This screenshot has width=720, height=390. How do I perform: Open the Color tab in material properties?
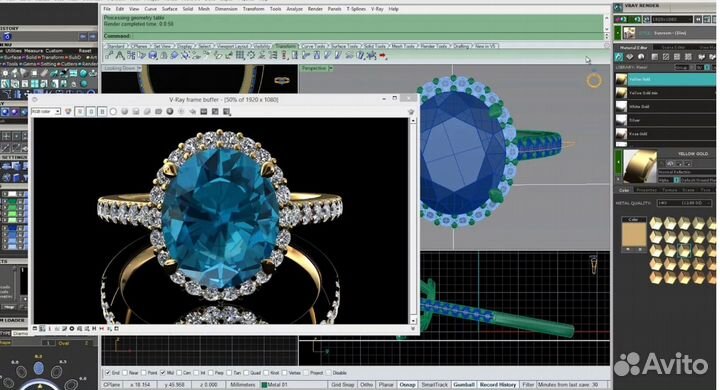623,190
